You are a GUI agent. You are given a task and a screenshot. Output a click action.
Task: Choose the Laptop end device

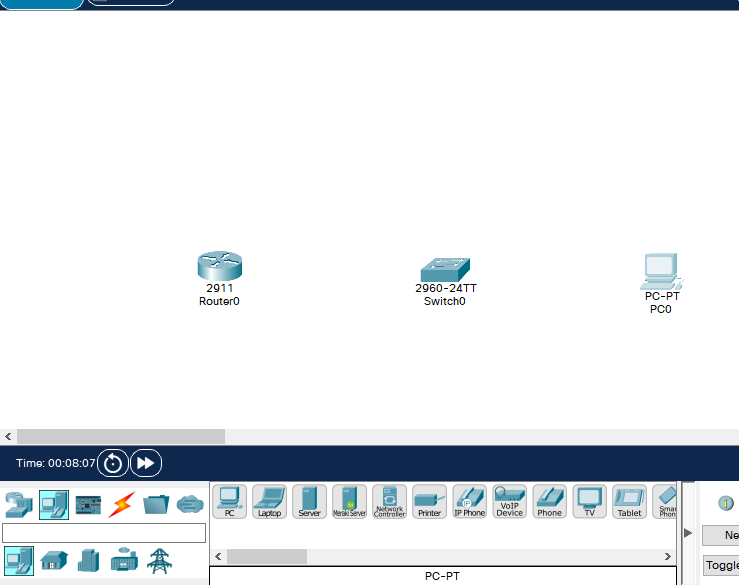coord(270,502)
